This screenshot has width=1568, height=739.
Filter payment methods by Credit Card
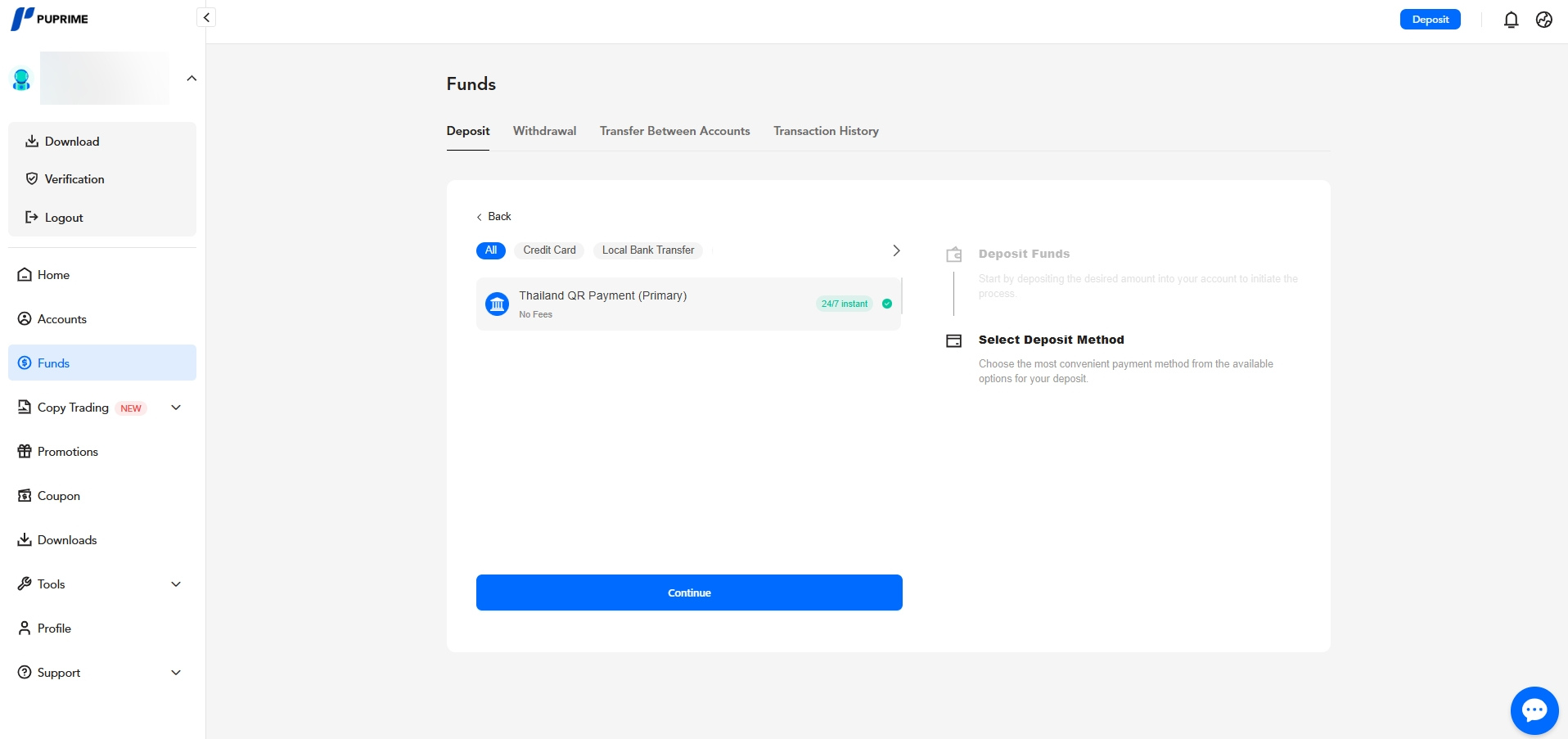point(549,250)
